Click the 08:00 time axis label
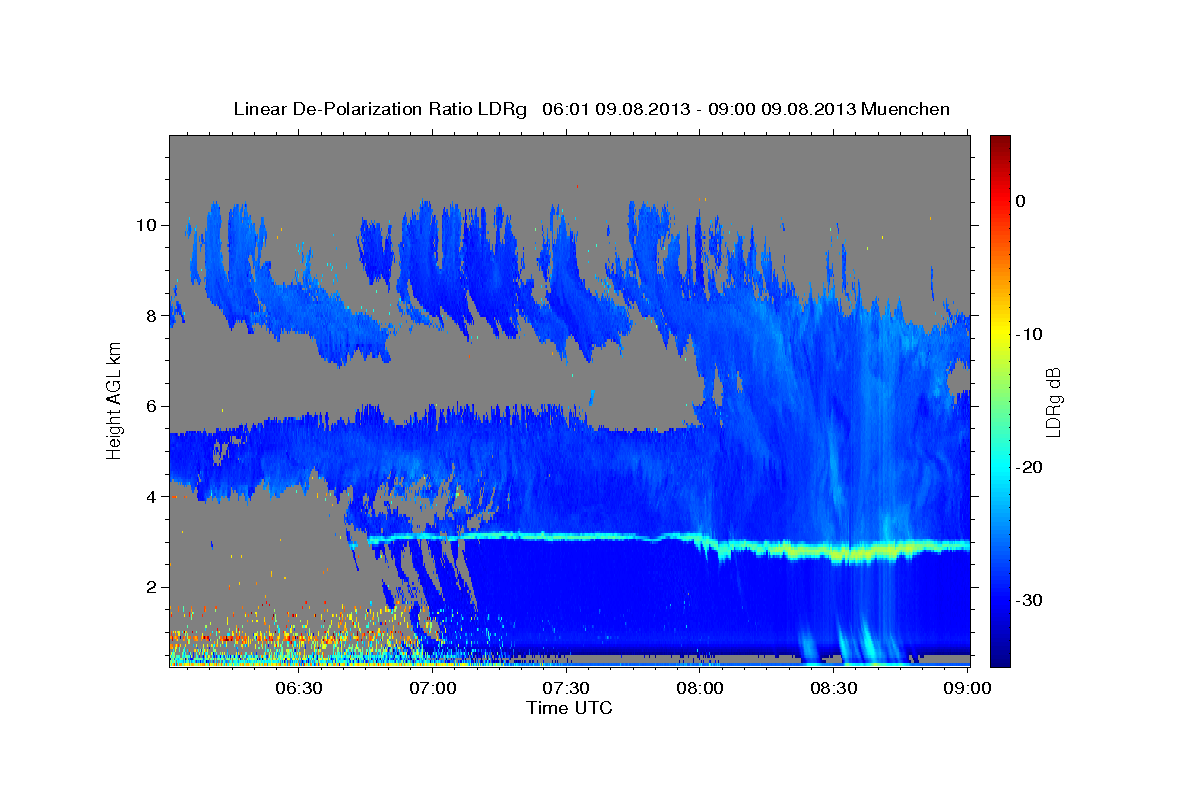1200x800 pixels. click(700, 688)
